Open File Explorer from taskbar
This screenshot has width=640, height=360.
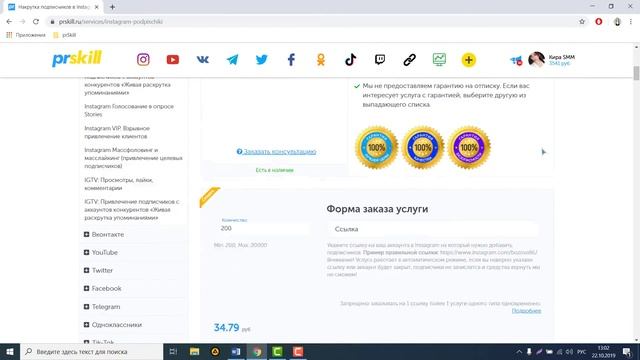pyautogui.click(x=194, y=351)
